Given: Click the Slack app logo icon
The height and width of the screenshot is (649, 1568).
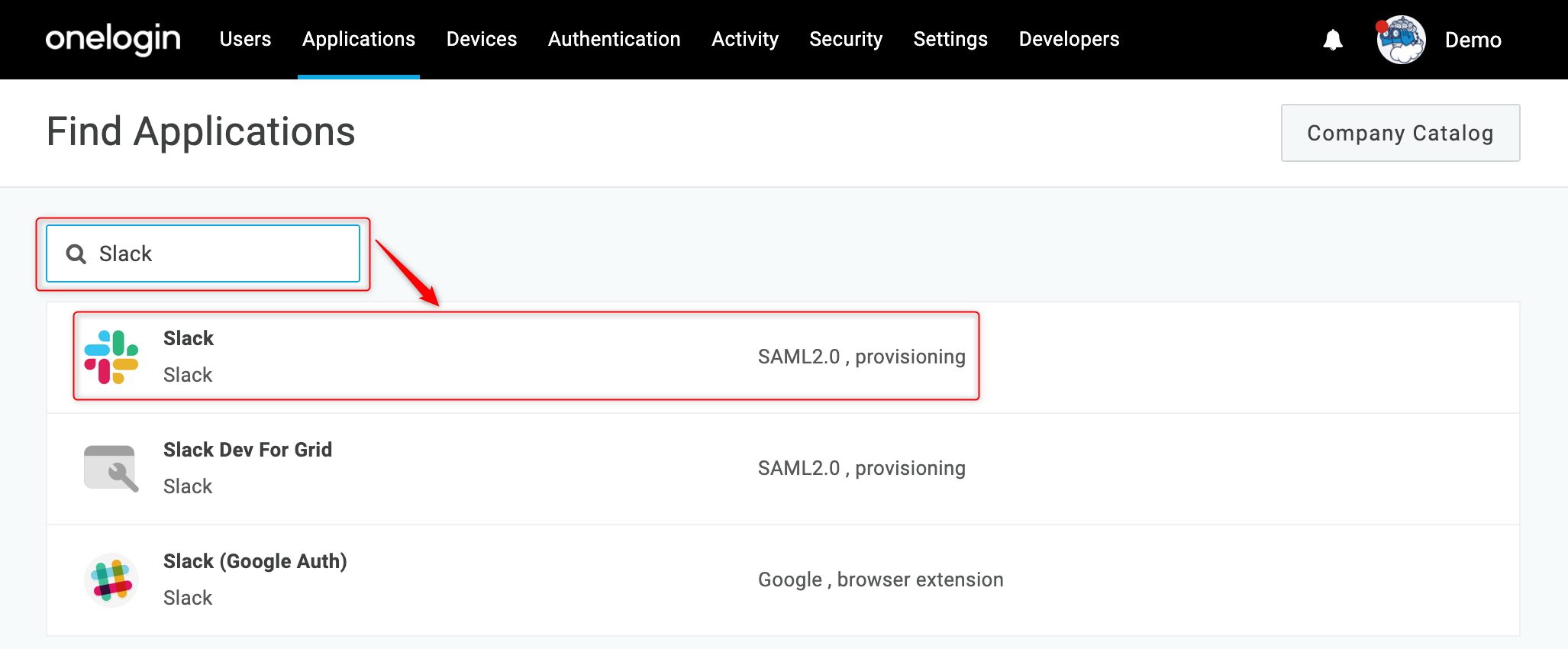Looking at the screenshot, I should [111, 357].
